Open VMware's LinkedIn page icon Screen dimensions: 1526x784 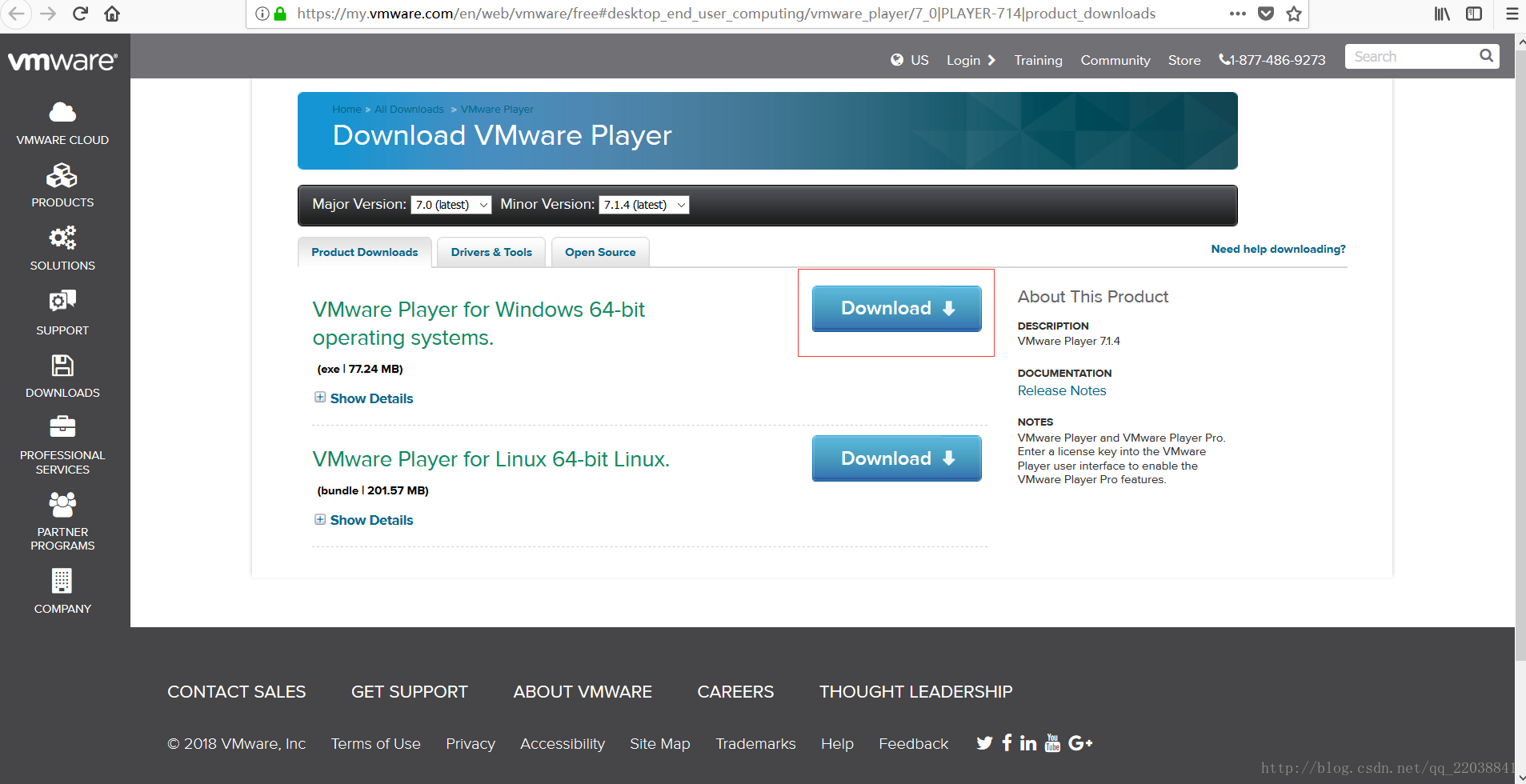click(1028, 743)
